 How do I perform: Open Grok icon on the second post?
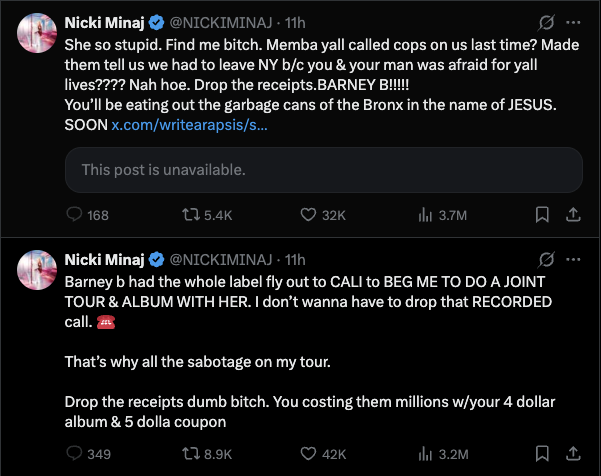(x=546, y=260)
